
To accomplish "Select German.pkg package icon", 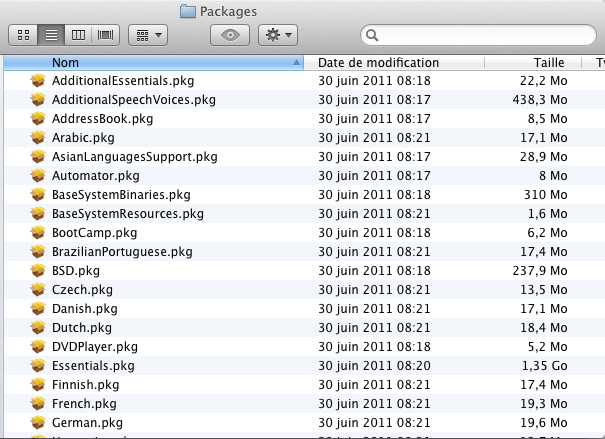I will pos(38,422).
